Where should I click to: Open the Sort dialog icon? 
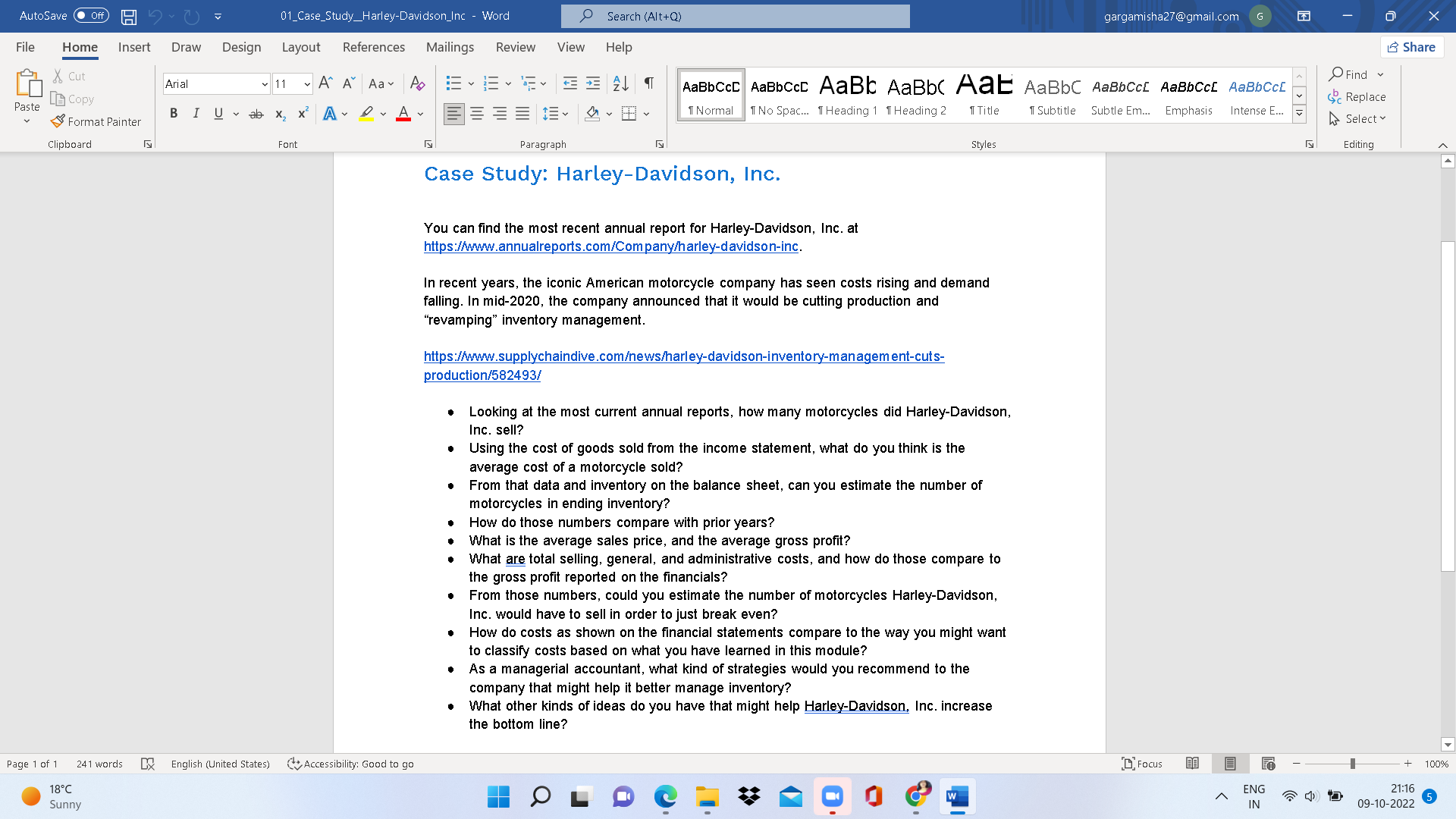point(620,83)
